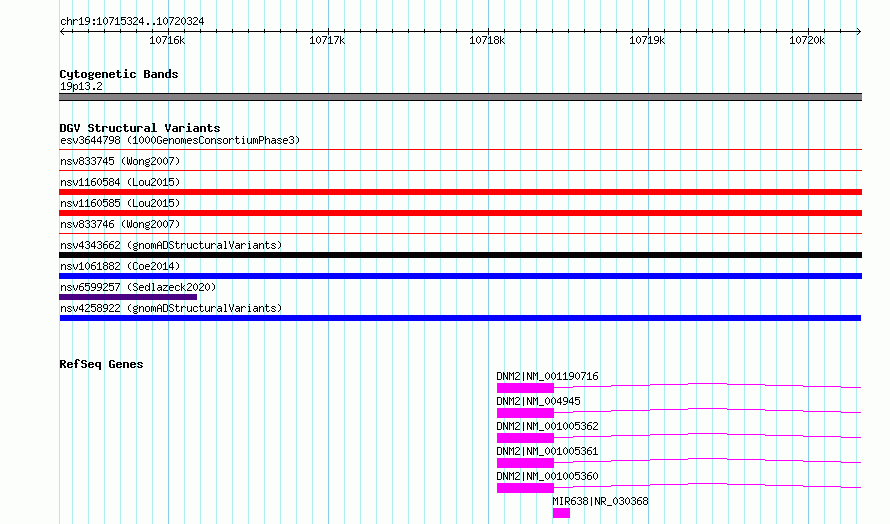Click the thin red line under nsv833745
The image size is (890, 524).
coord(460,171)
